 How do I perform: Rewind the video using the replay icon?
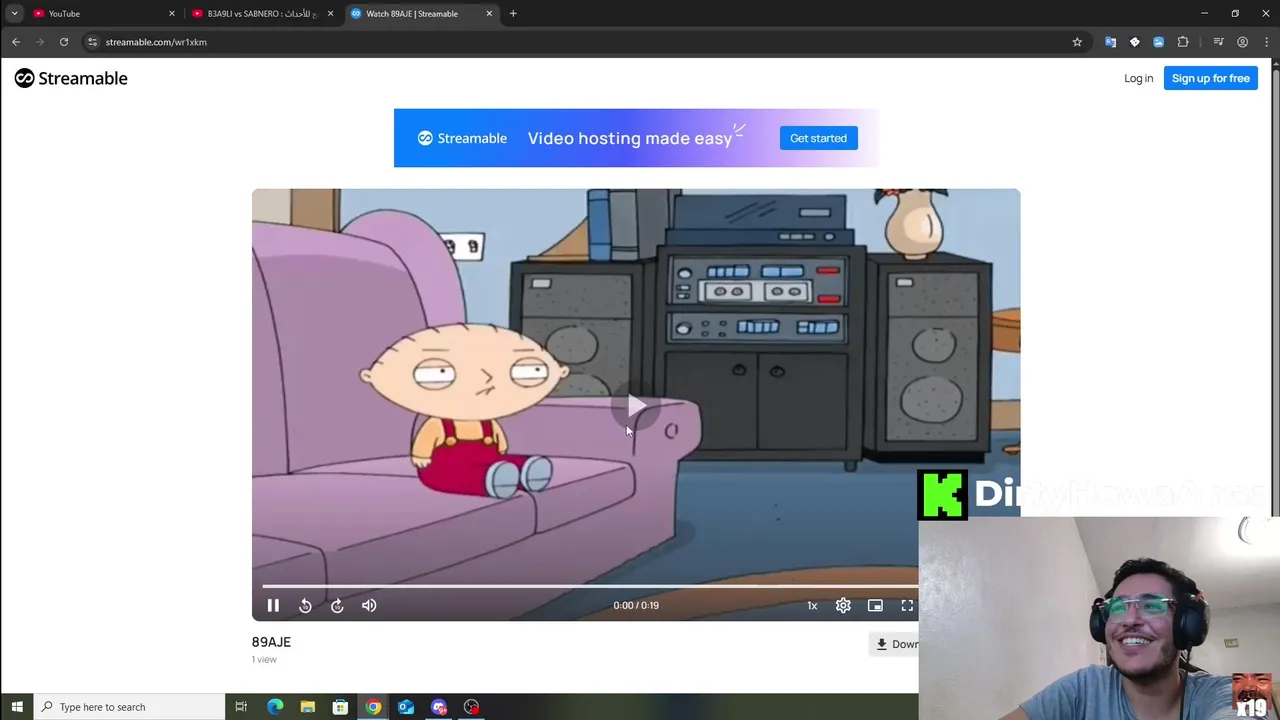tap(305, 605)
